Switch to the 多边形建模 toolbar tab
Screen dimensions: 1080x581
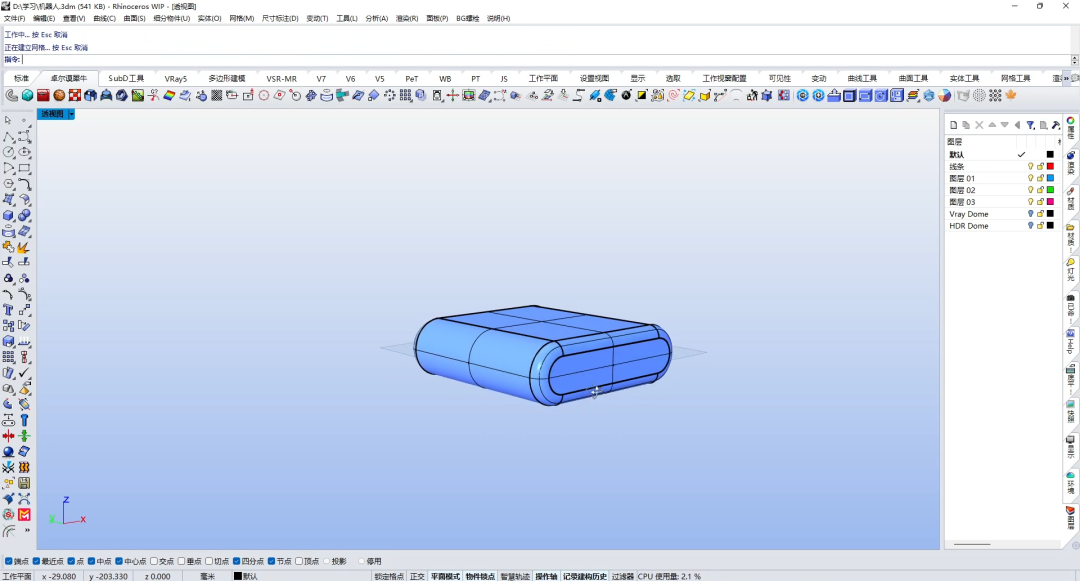click(x=227, y=78)
